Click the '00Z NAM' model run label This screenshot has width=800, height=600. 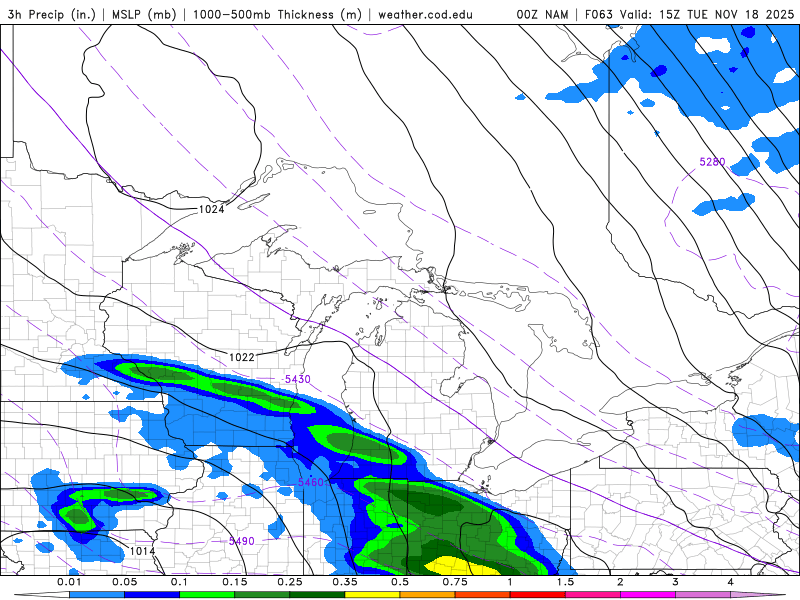click(542, 15)
